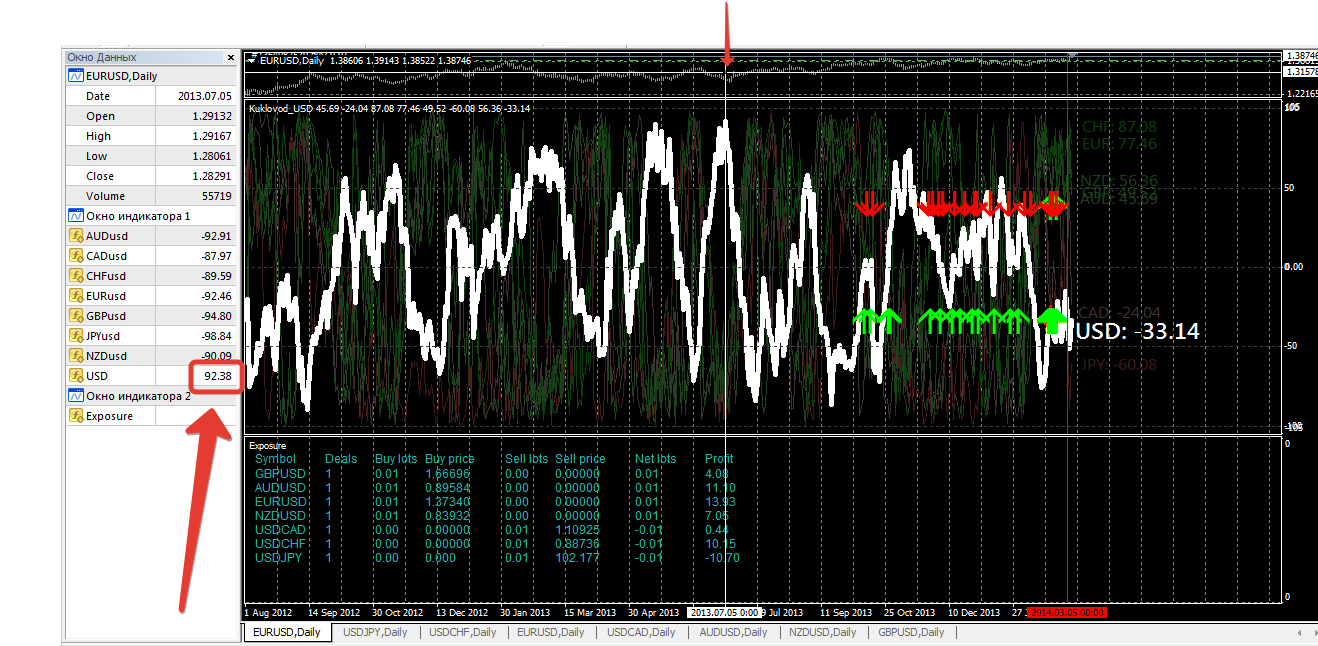Switch to the AUDUSD,Daily tab
This screenshot has height=646, width=1318.
tap(733, 632)
